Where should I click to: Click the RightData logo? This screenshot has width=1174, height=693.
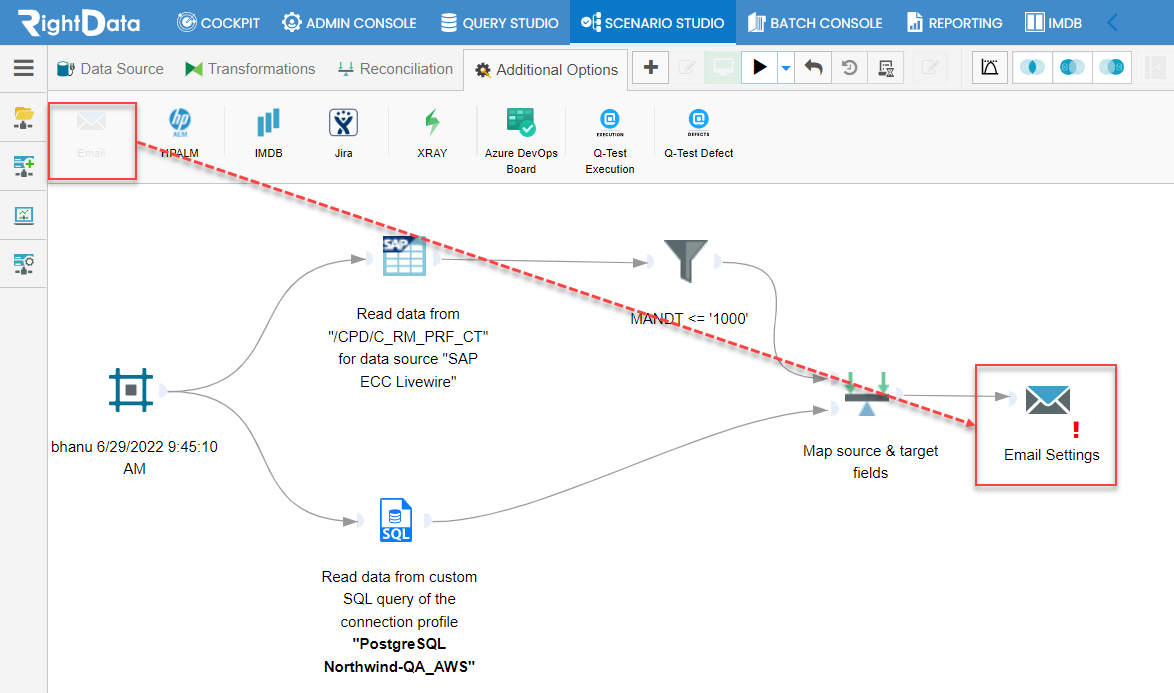click(x=79, y=22)
